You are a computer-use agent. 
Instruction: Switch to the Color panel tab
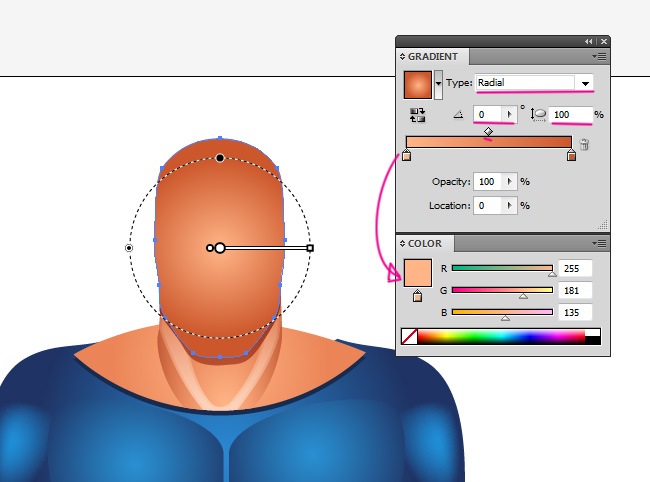[426, 243]
